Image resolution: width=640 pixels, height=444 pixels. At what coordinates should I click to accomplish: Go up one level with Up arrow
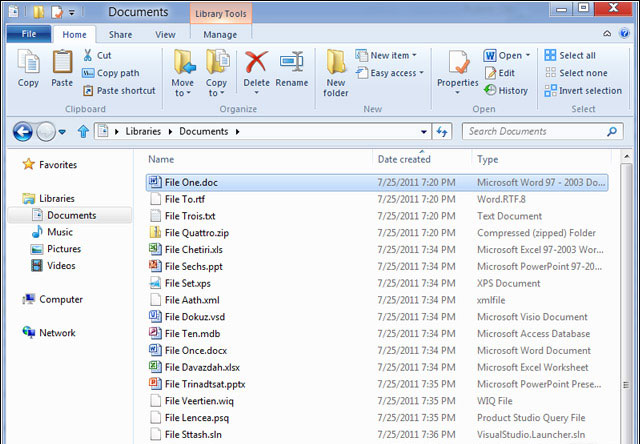(x=83, y=131)
